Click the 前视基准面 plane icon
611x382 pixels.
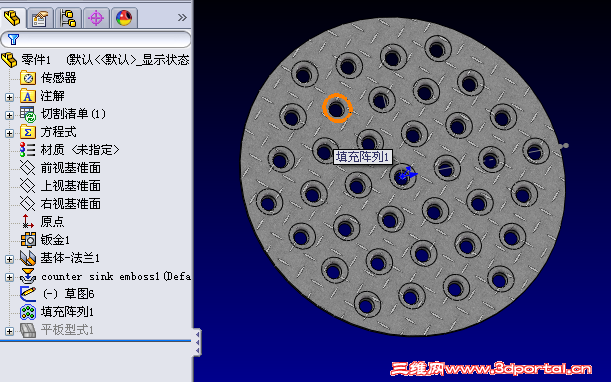[x=28, y=168]
